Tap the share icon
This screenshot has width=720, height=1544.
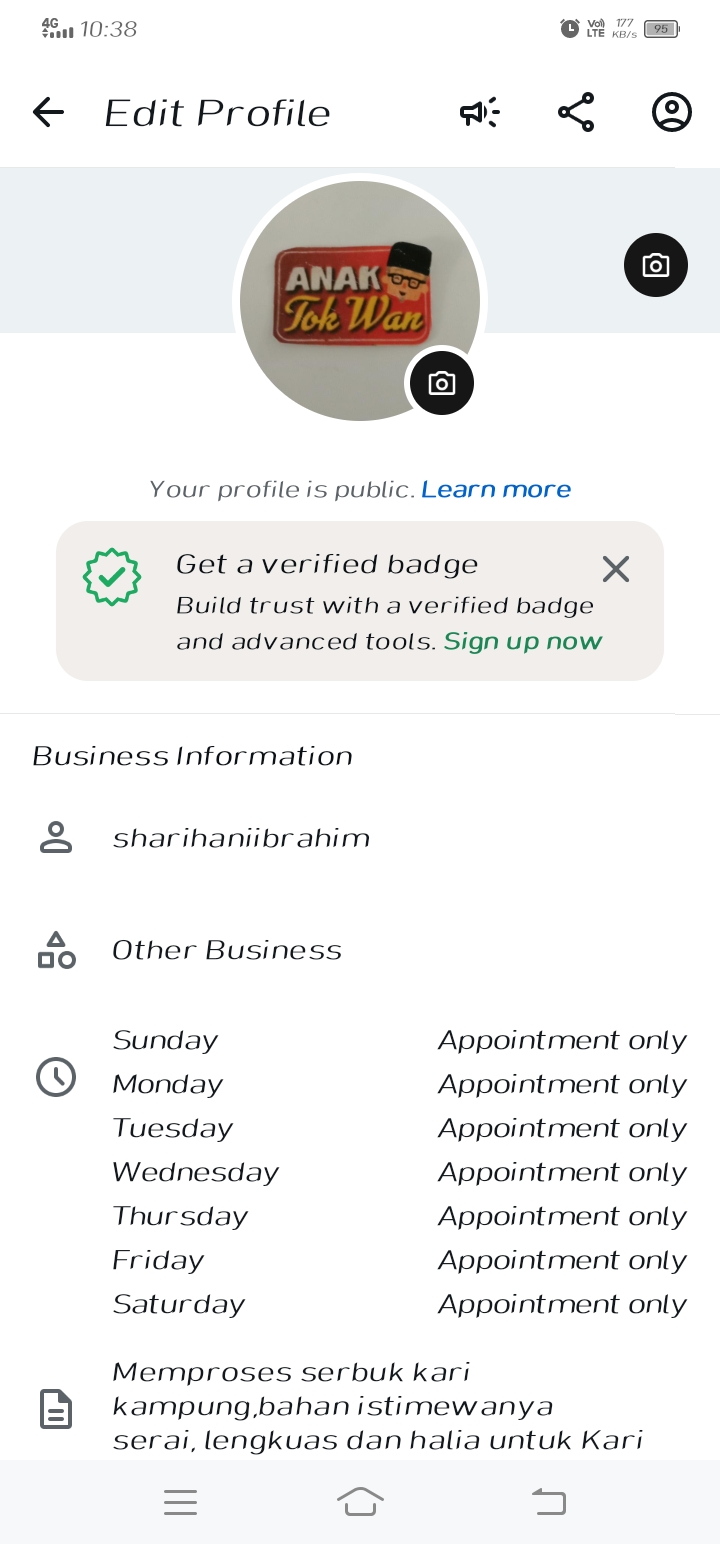576,112
